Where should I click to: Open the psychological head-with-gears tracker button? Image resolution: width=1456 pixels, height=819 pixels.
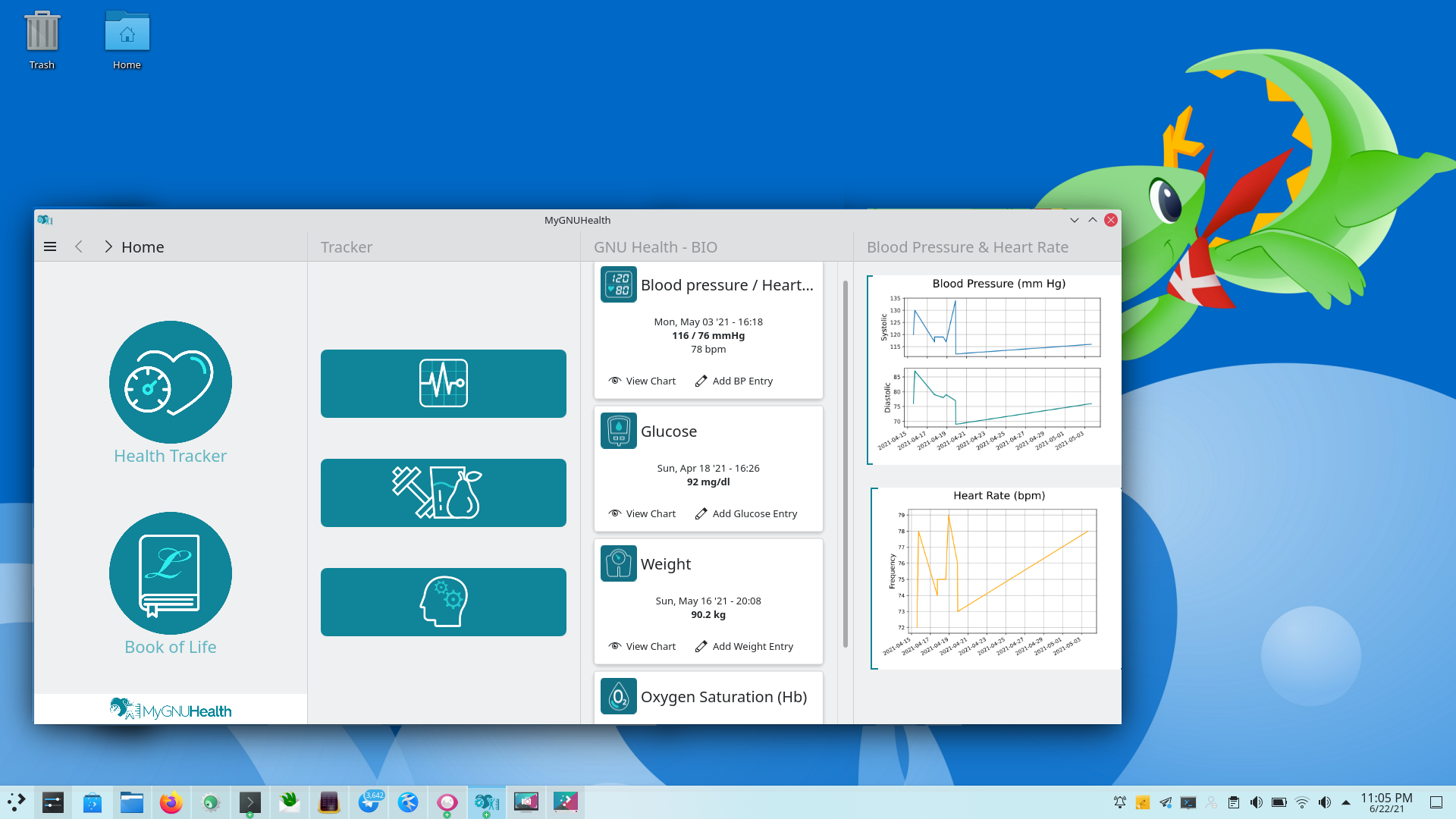443,602
